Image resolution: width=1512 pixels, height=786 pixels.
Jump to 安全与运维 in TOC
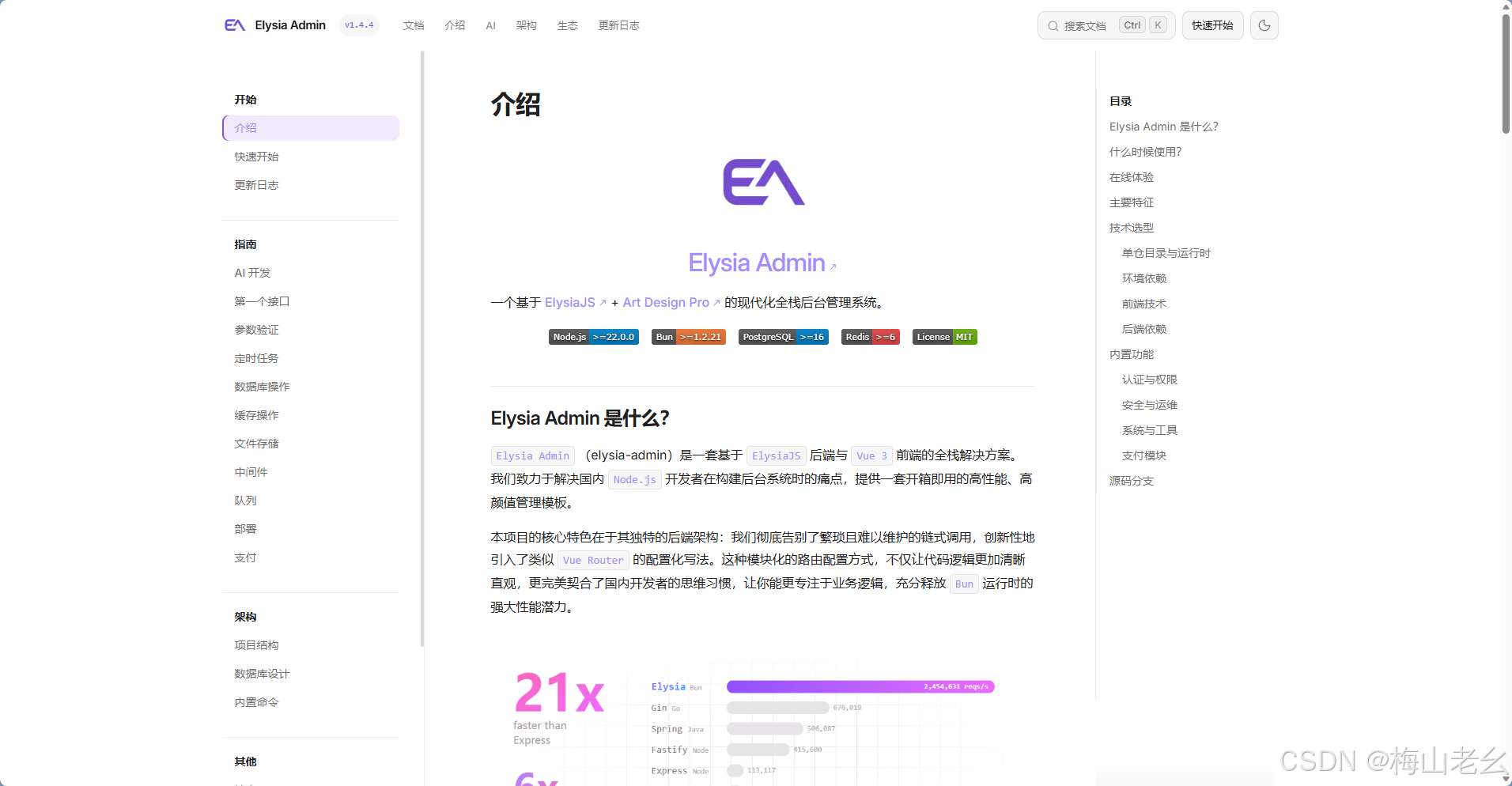click(x=1149, y=405)
